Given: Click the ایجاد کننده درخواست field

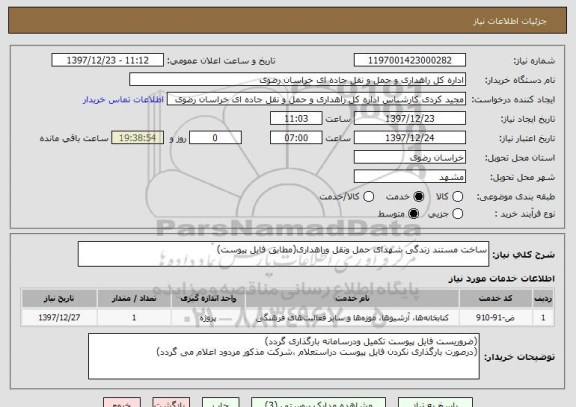Looking at the screenshot, I should [x=316, y=99].
